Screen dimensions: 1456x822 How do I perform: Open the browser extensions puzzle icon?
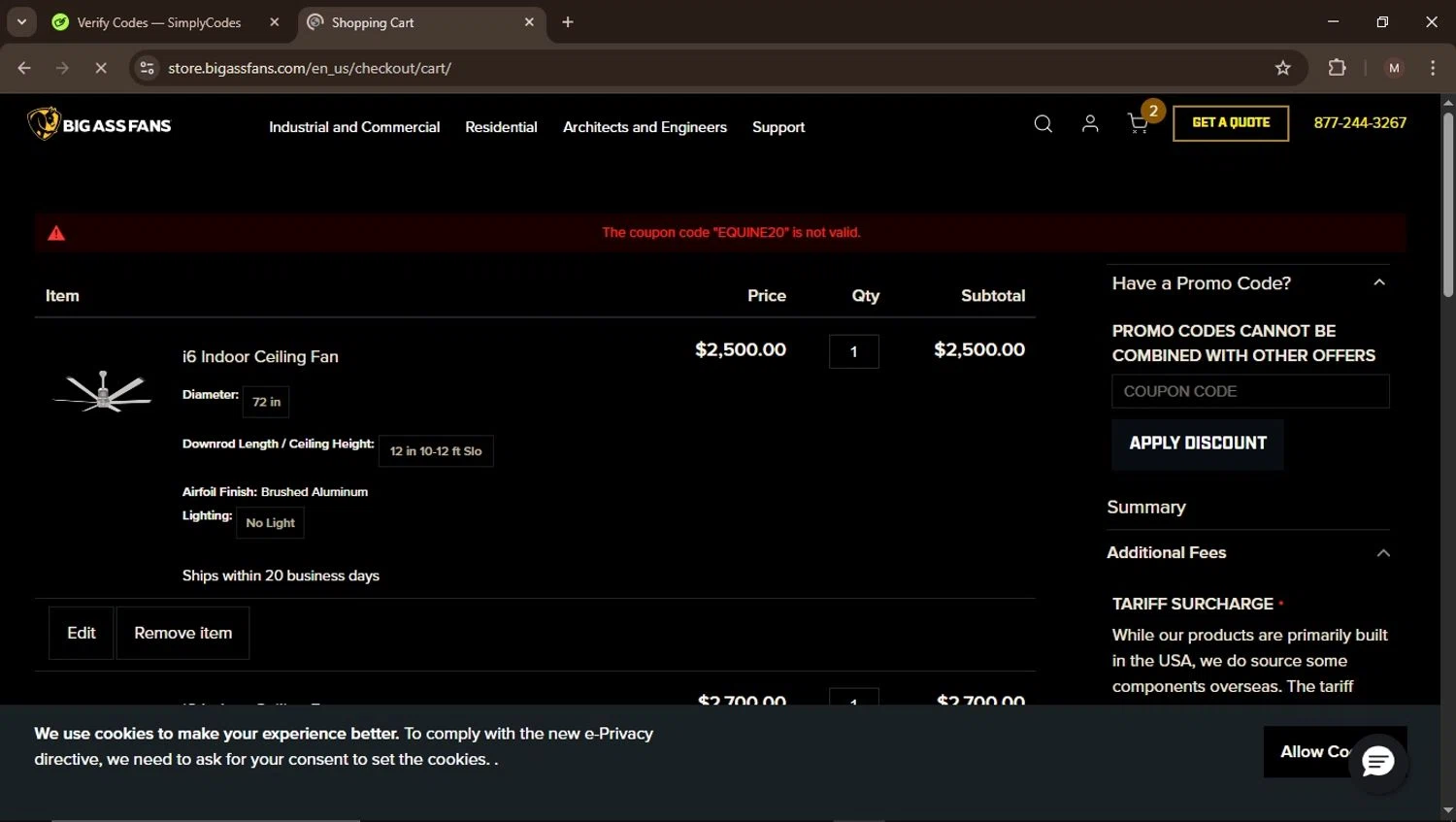[1338, 68]
